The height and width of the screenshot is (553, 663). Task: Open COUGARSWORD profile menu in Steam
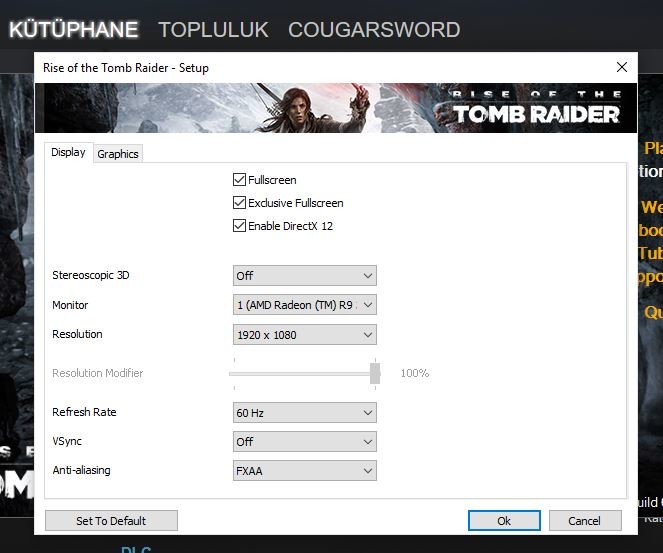(374, 30)
